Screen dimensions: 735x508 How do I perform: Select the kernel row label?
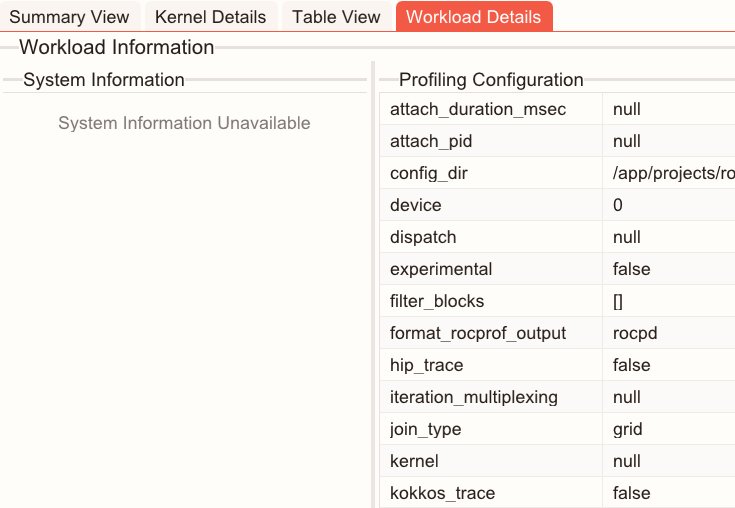[414, 461]
